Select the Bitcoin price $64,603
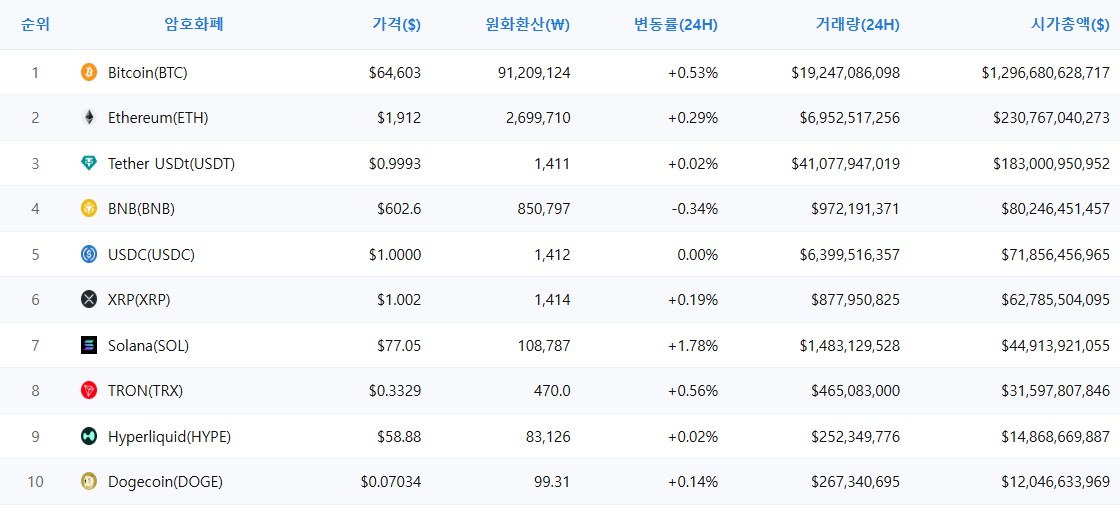 pos(395,72)
